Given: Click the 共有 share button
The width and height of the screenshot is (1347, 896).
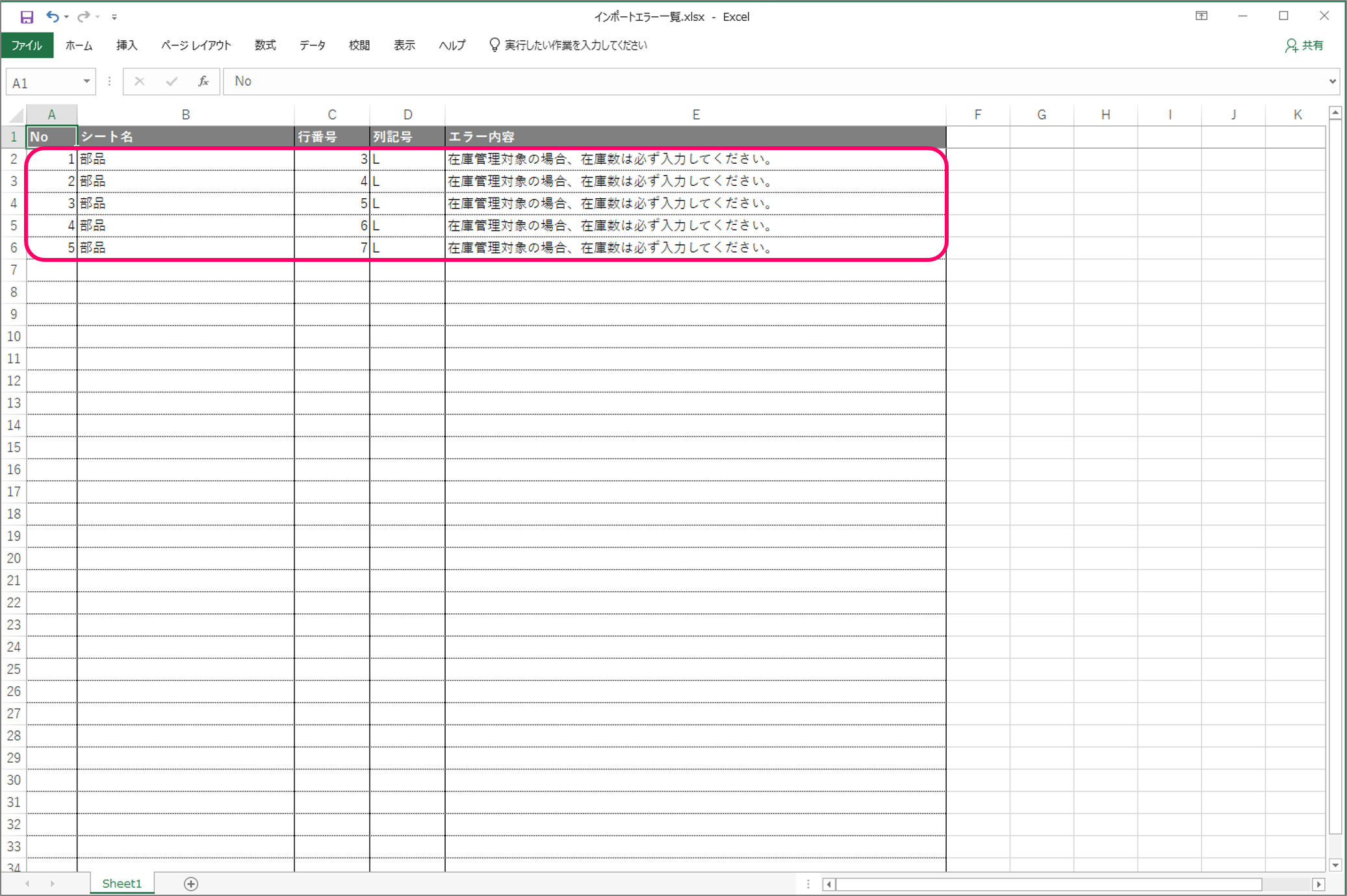Looking at the screenshot, I should (1304, 45).
